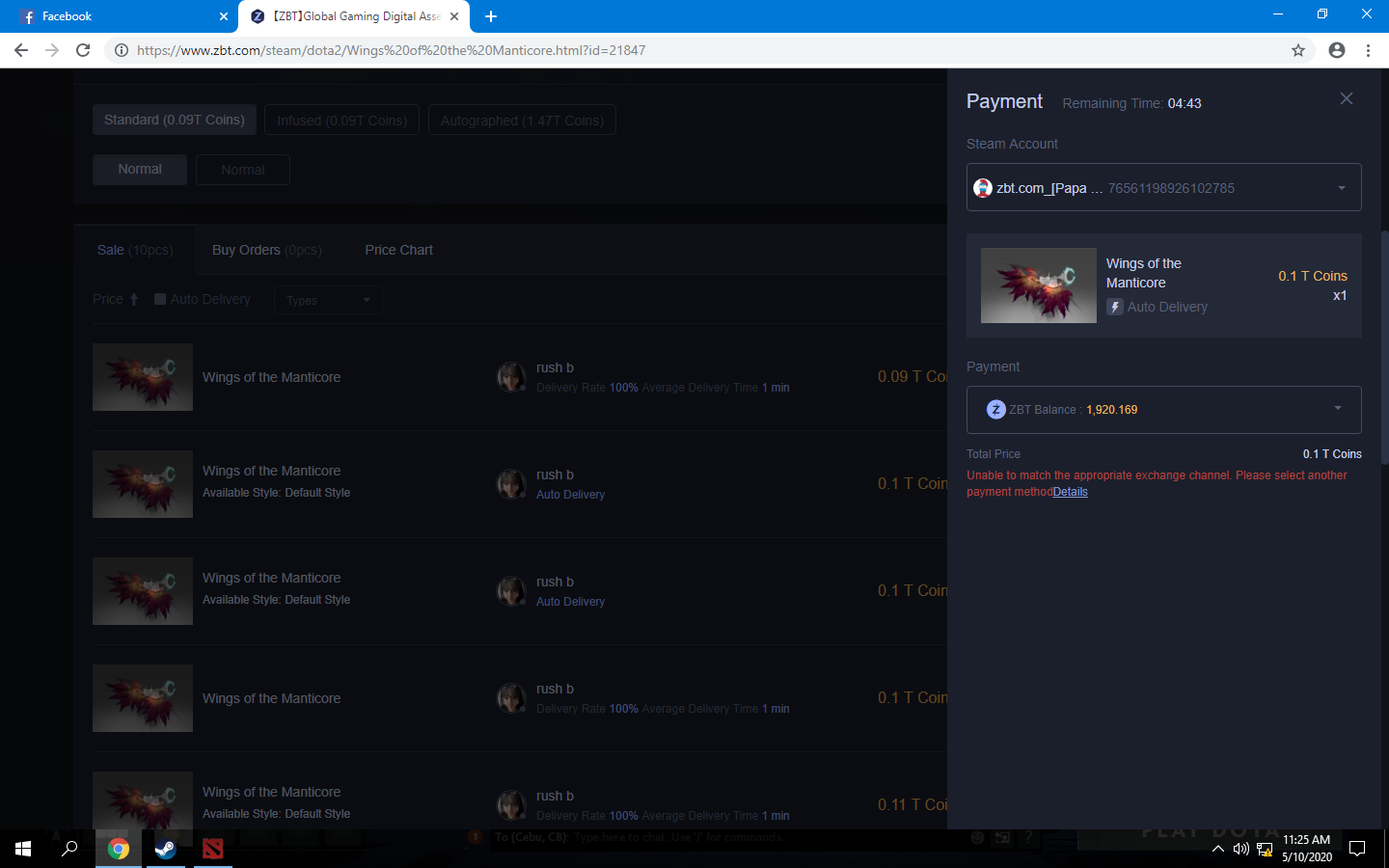Toggle the Auto Delivery filter checkbox
Image resolution: width=1389 pixels, height=868 pixels.
(x=160, y=299)
